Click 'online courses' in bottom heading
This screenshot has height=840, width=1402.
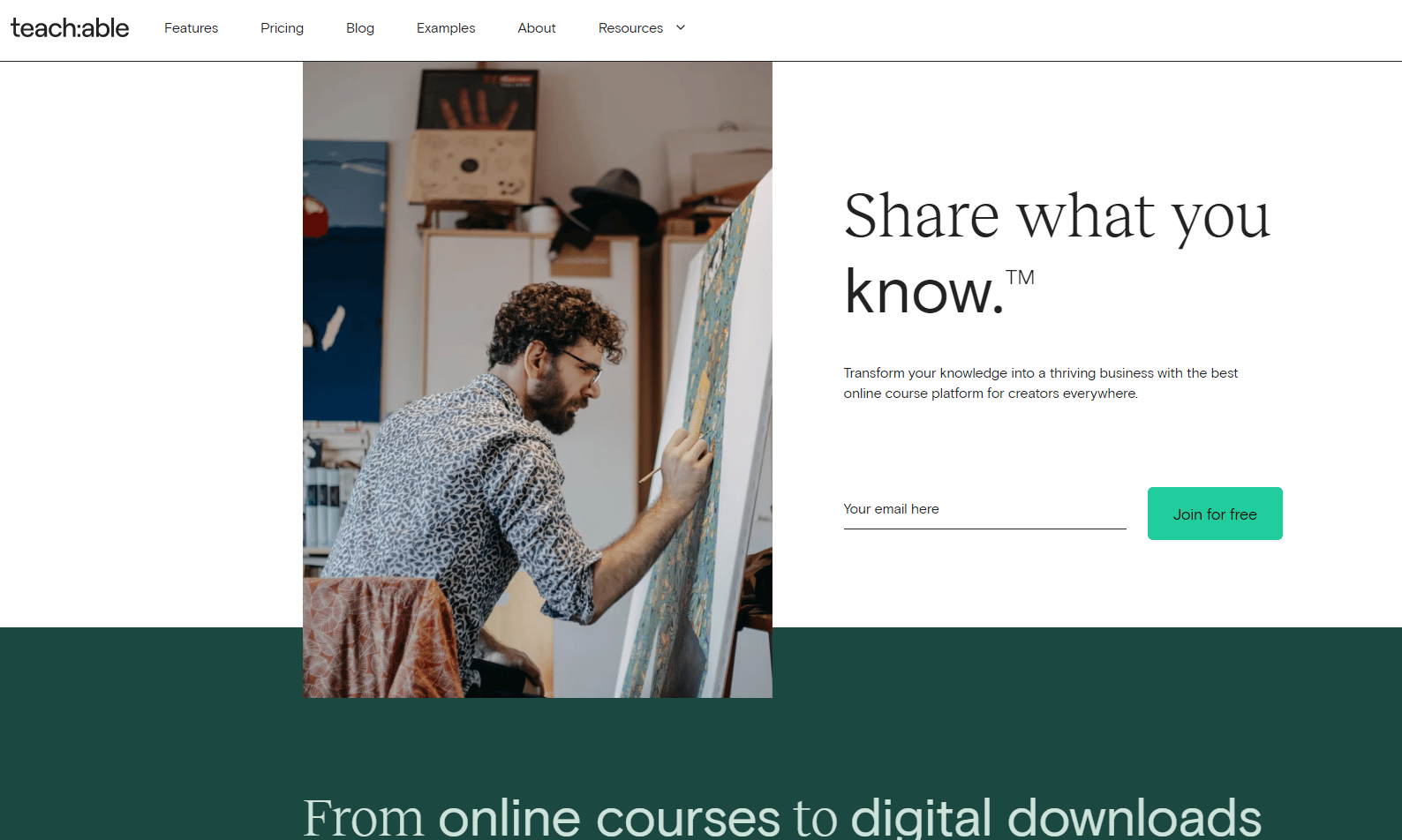pos(609,817)
